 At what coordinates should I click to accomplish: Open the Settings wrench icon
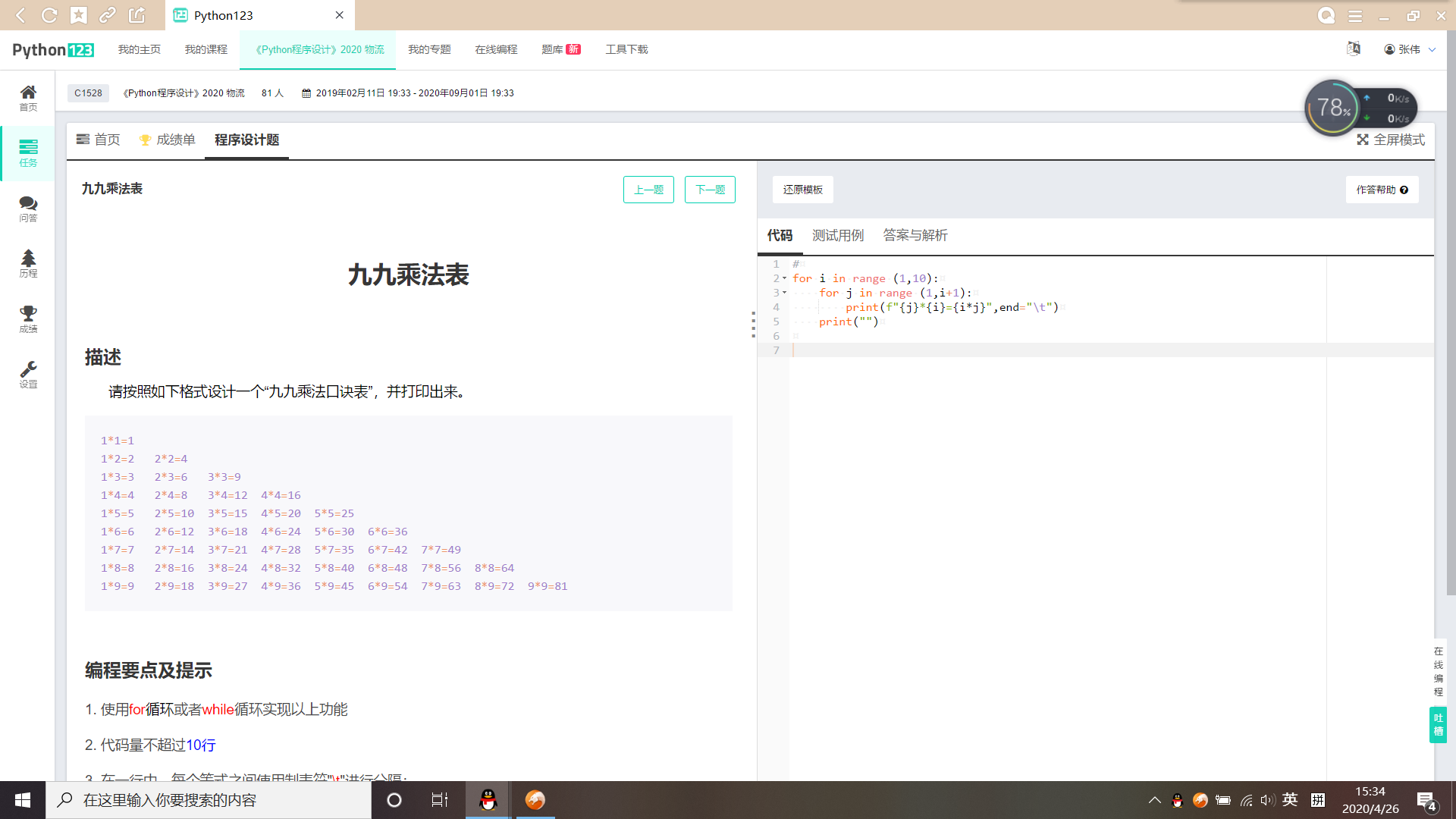click(28, 374)
